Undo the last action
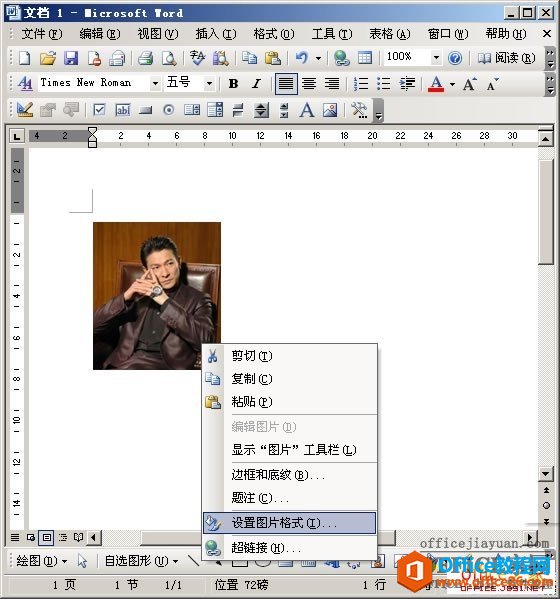Screen dimensions: 560x599 302,58
